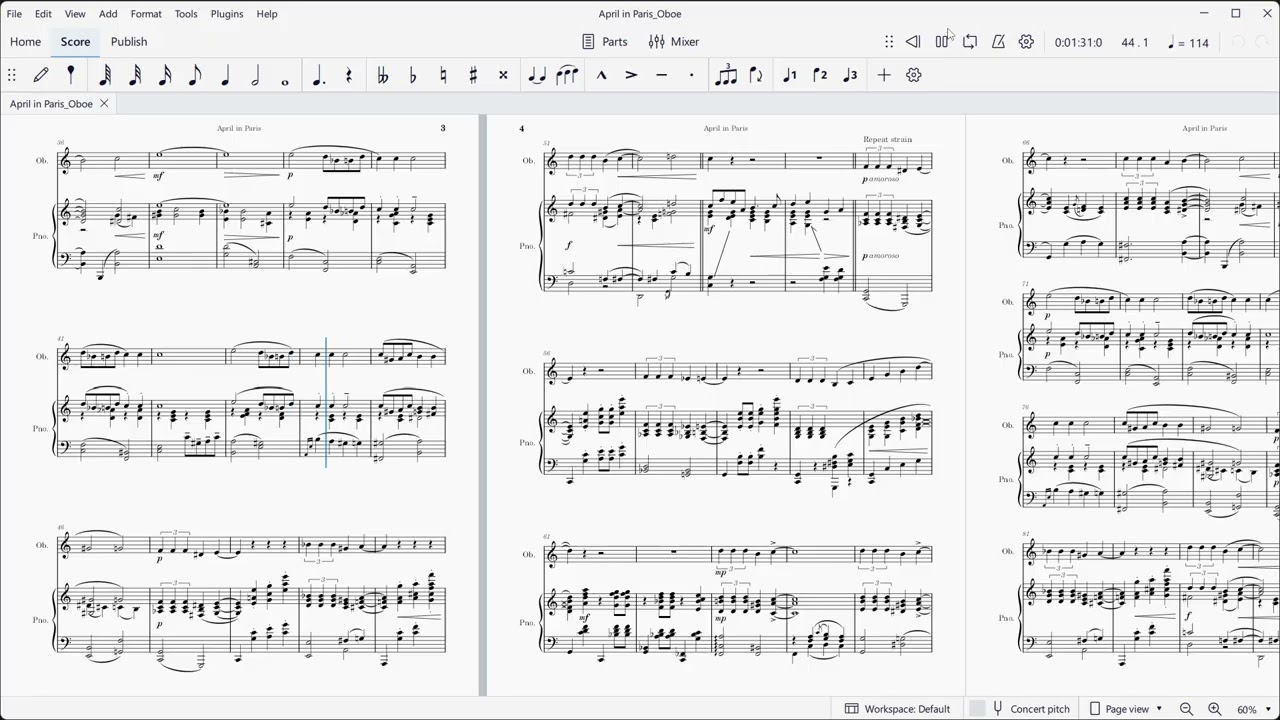Screen dimensions: 1280x720
Task: Click the plus icon in note toolbar
Action: pos(884,75)
